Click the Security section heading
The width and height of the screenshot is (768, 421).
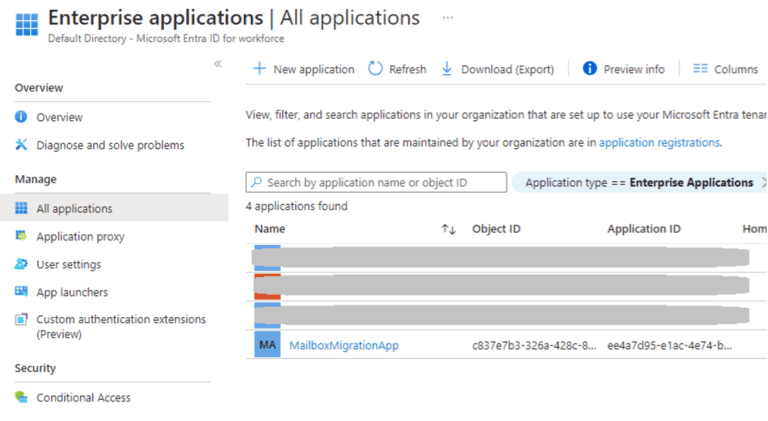[x=35, y=368]
